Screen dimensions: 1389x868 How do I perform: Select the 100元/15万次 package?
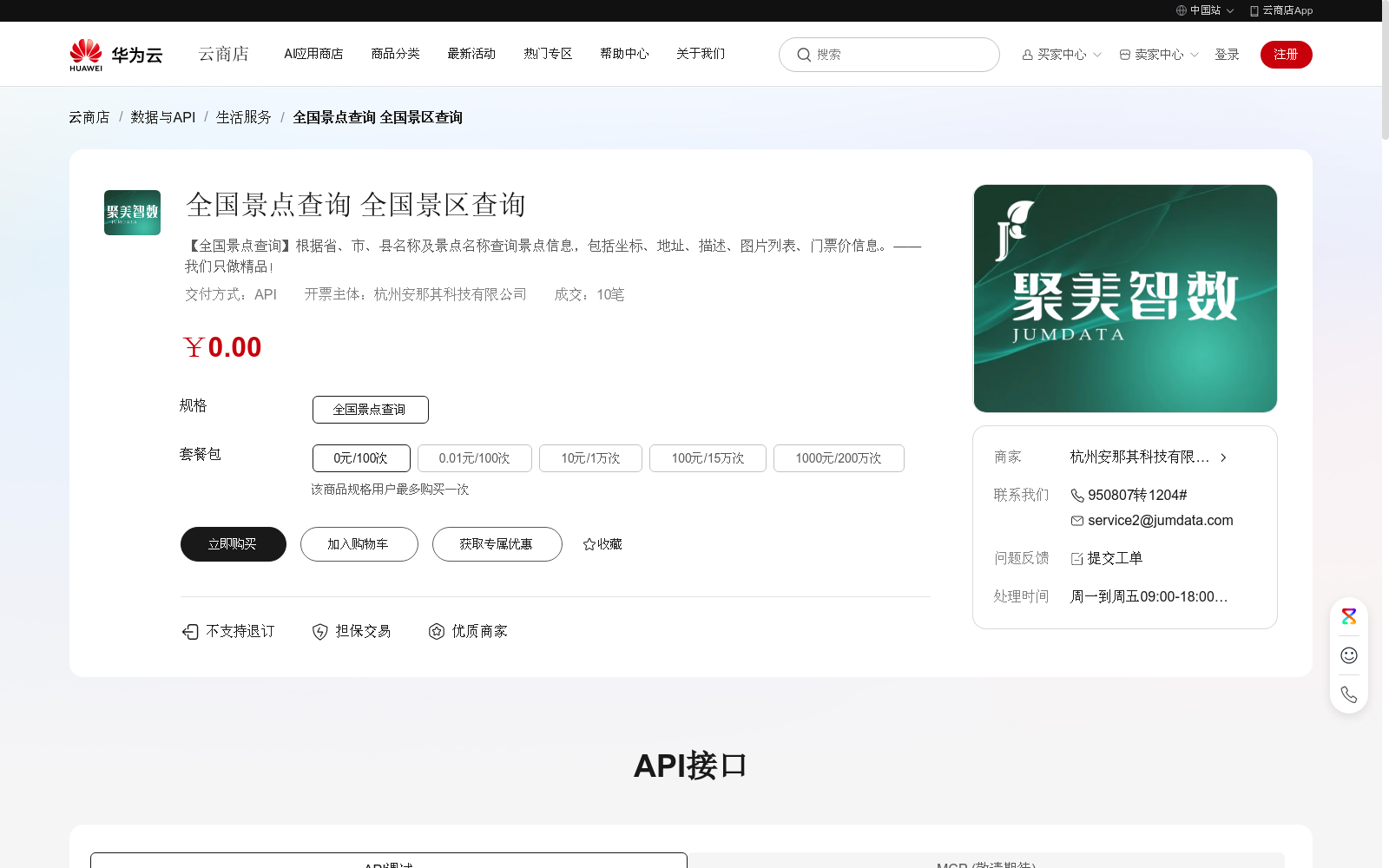pyautogui.click(x=708, y=458)
